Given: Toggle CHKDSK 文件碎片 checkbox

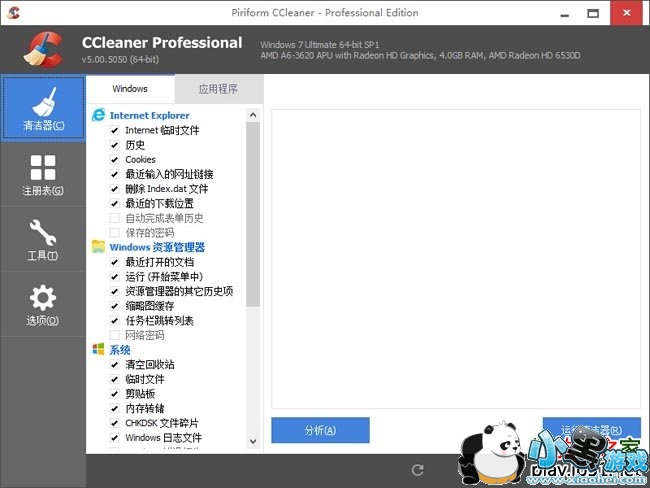Looking at the screenshot, I should [x=114, y=423].
